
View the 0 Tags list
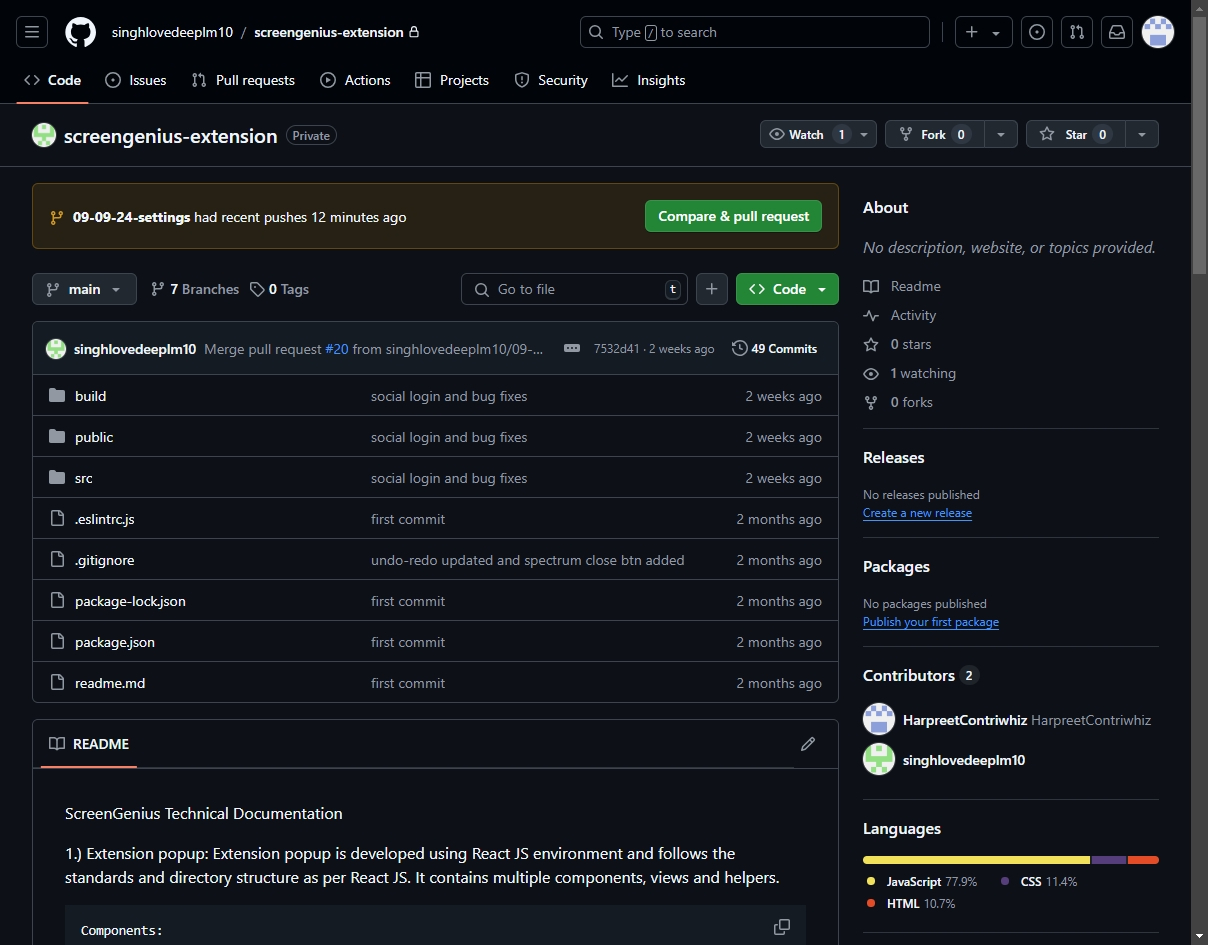[280, 289]
